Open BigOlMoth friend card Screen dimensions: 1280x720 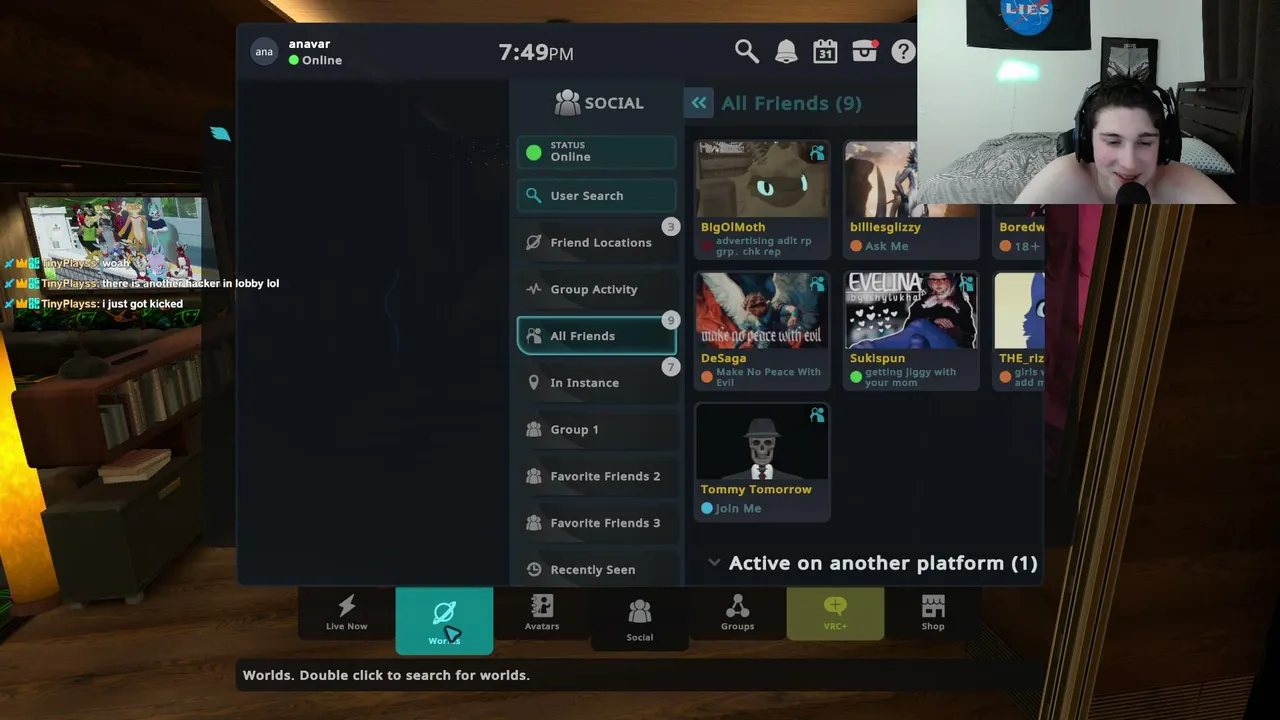coord(762,200)
